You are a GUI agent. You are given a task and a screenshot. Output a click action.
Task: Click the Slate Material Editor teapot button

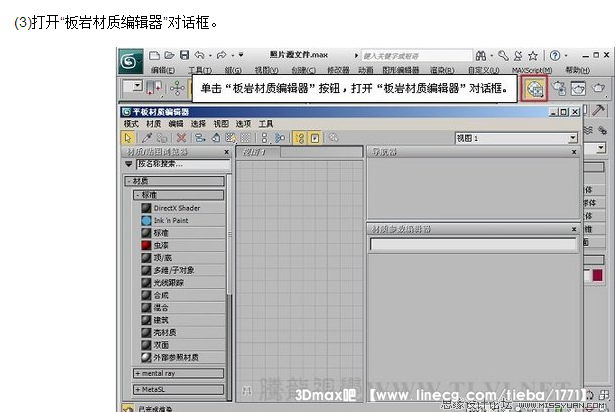coord(535,89)
